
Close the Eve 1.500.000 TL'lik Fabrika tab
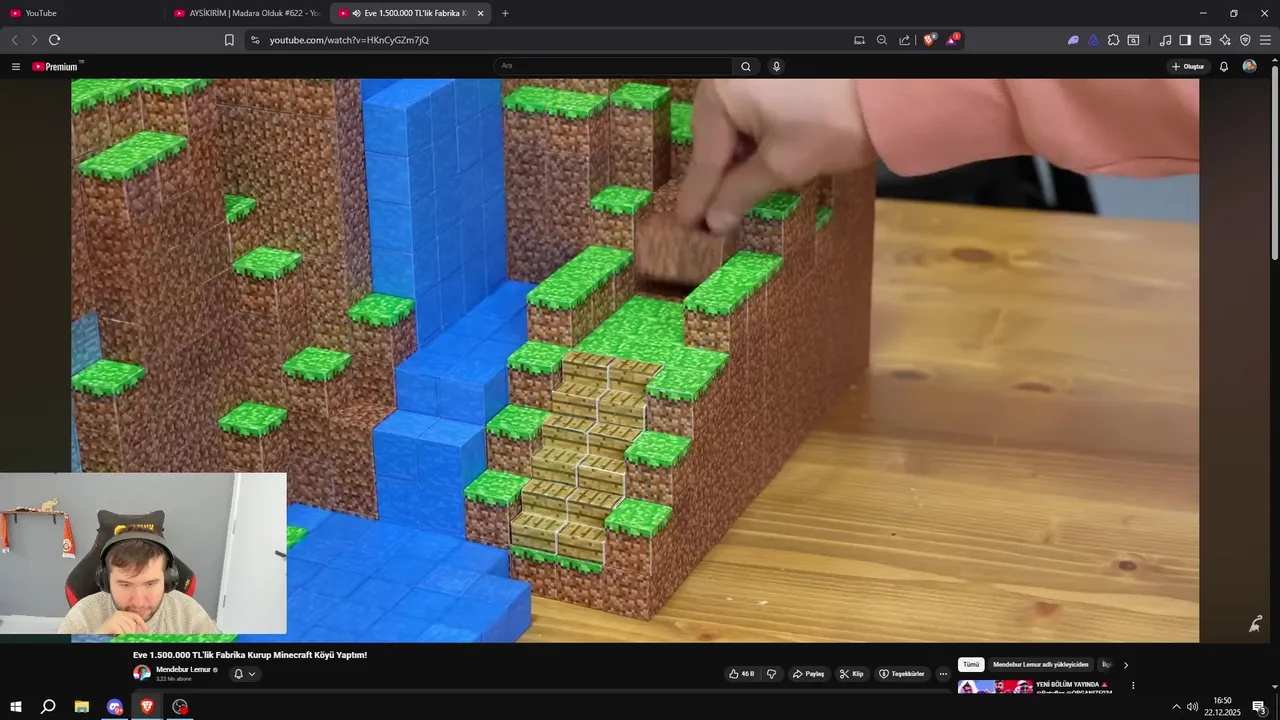[x=481, y=13]
